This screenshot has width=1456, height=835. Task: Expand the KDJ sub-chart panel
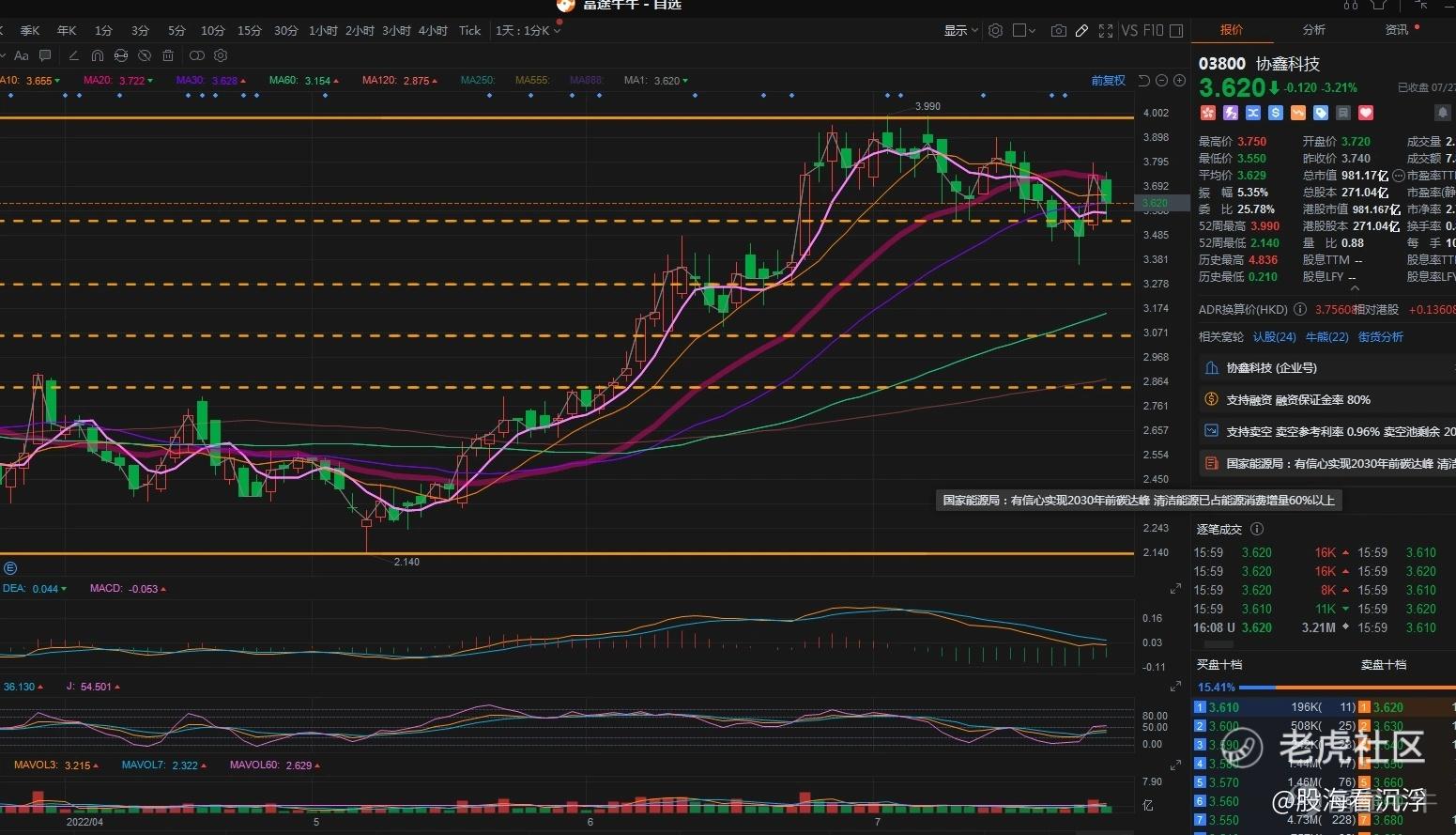1175,687
